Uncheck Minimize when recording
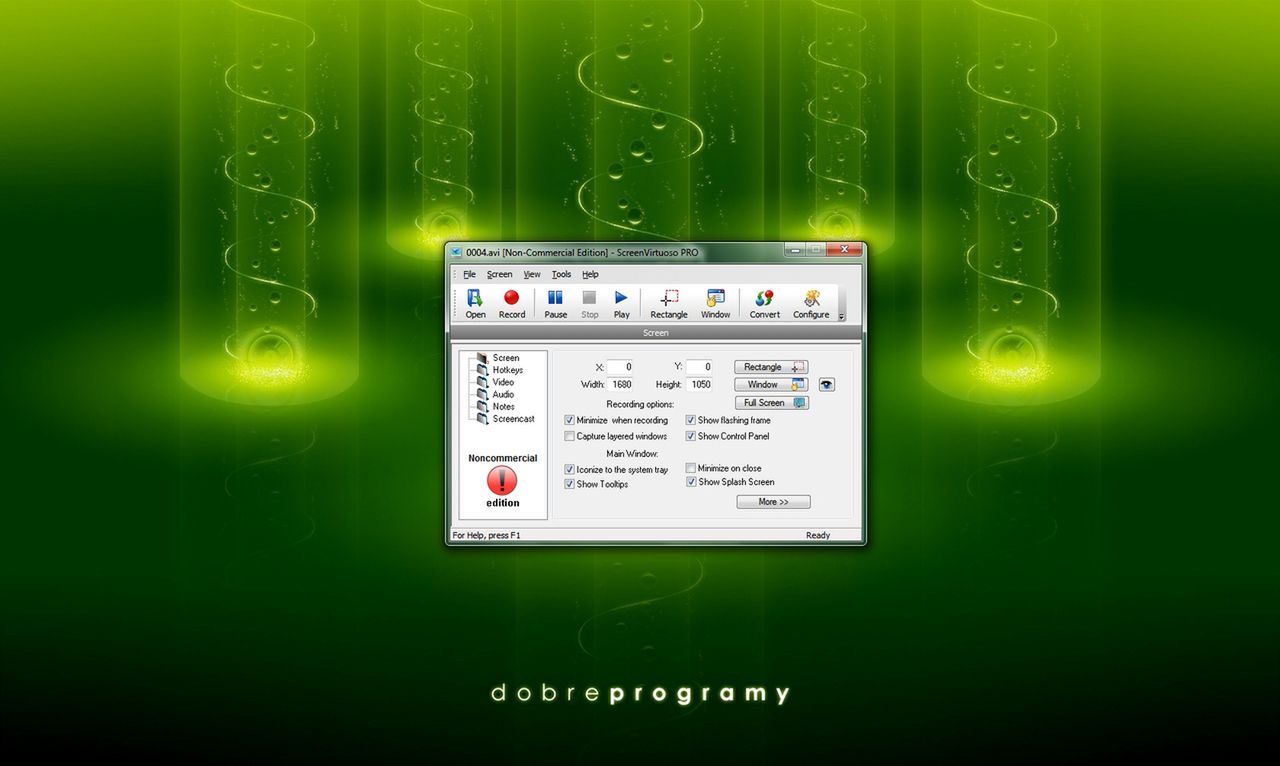The height and width of the screenshot is (766, 1280). 570,421
